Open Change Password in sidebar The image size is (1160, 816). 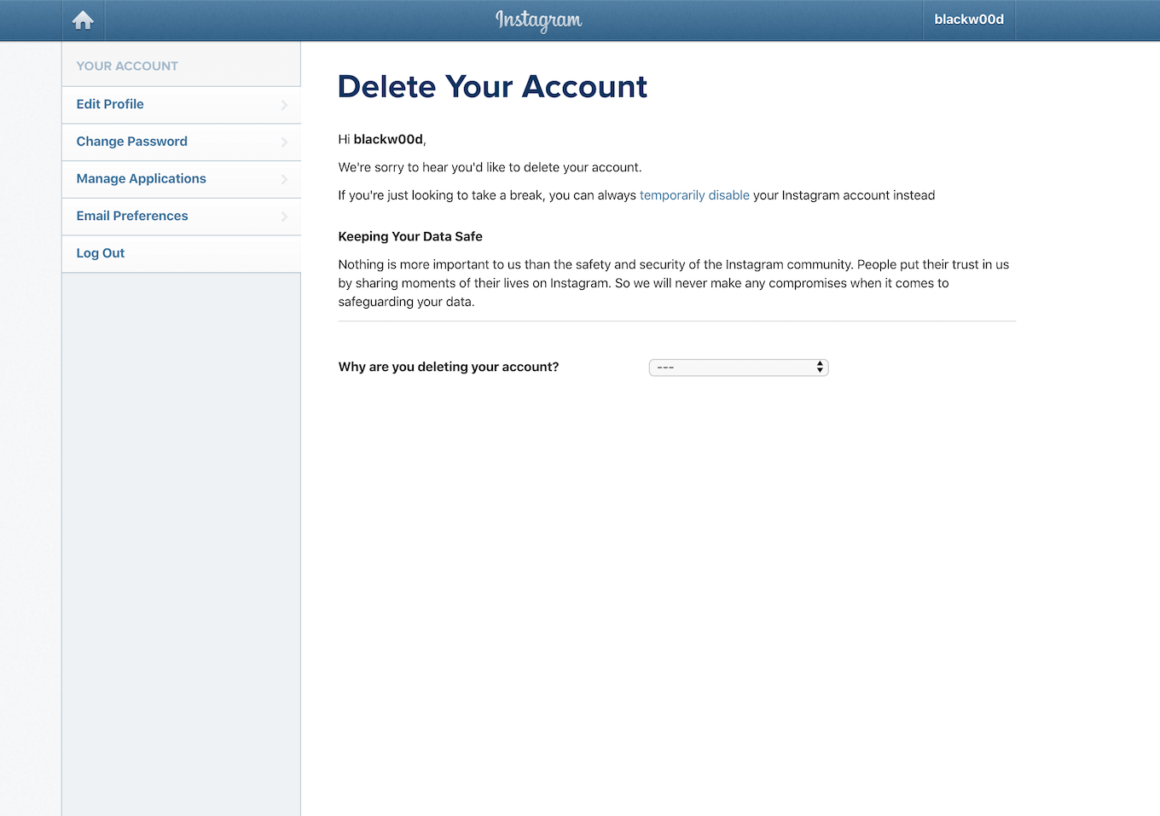pyautogui.click(x=181, y=141)
